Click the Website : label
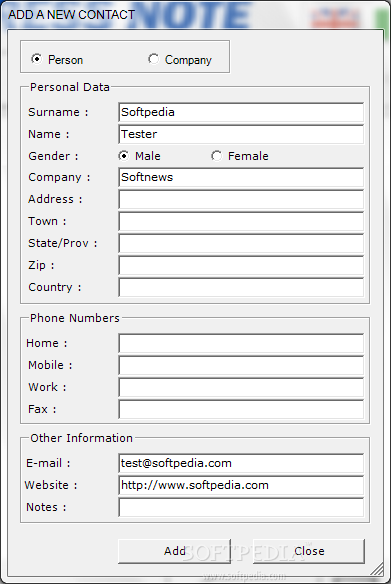The width and height of the screenshot is (391, 584). [51, 485]
